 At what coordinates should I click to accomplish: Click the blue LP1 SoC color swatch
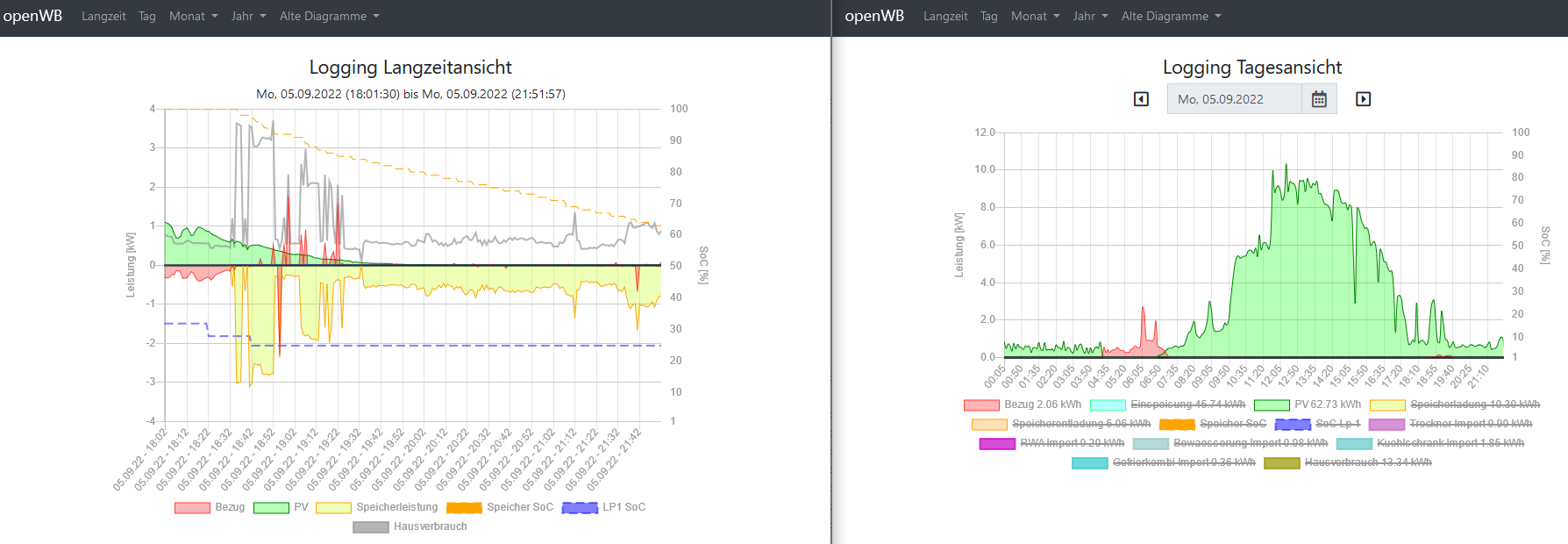click(580, 507)
